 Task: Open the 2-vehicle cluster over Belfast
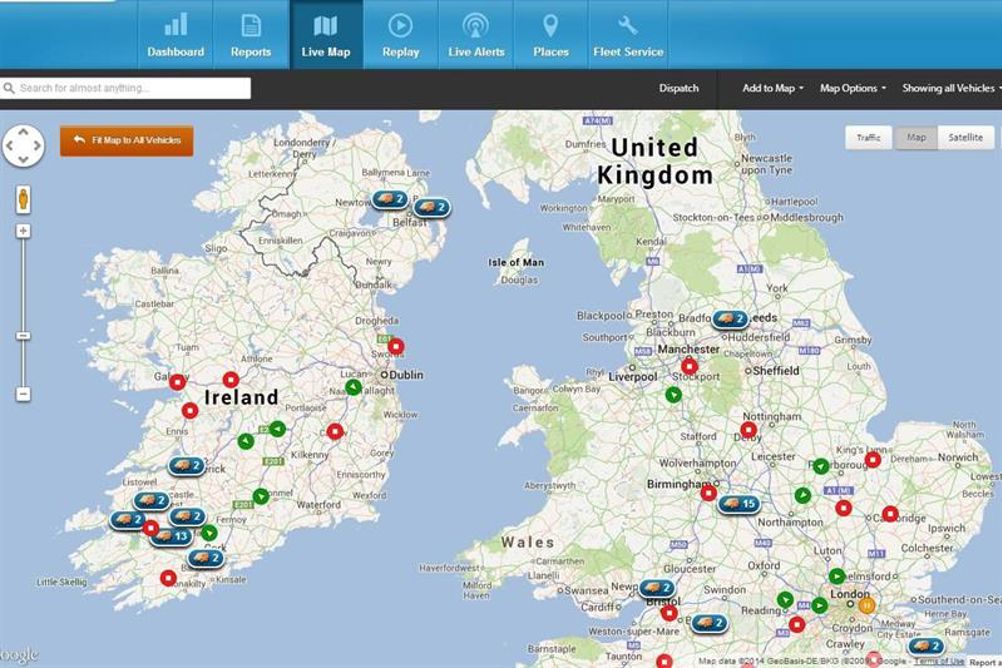pyautogui.click(x=432, y=207)
